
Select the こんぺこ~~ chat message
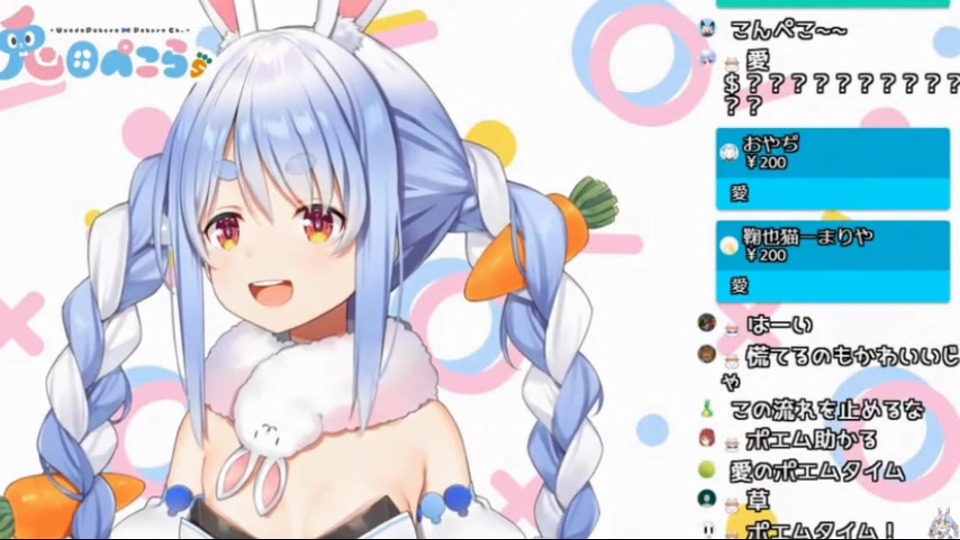tap(789, 29)
